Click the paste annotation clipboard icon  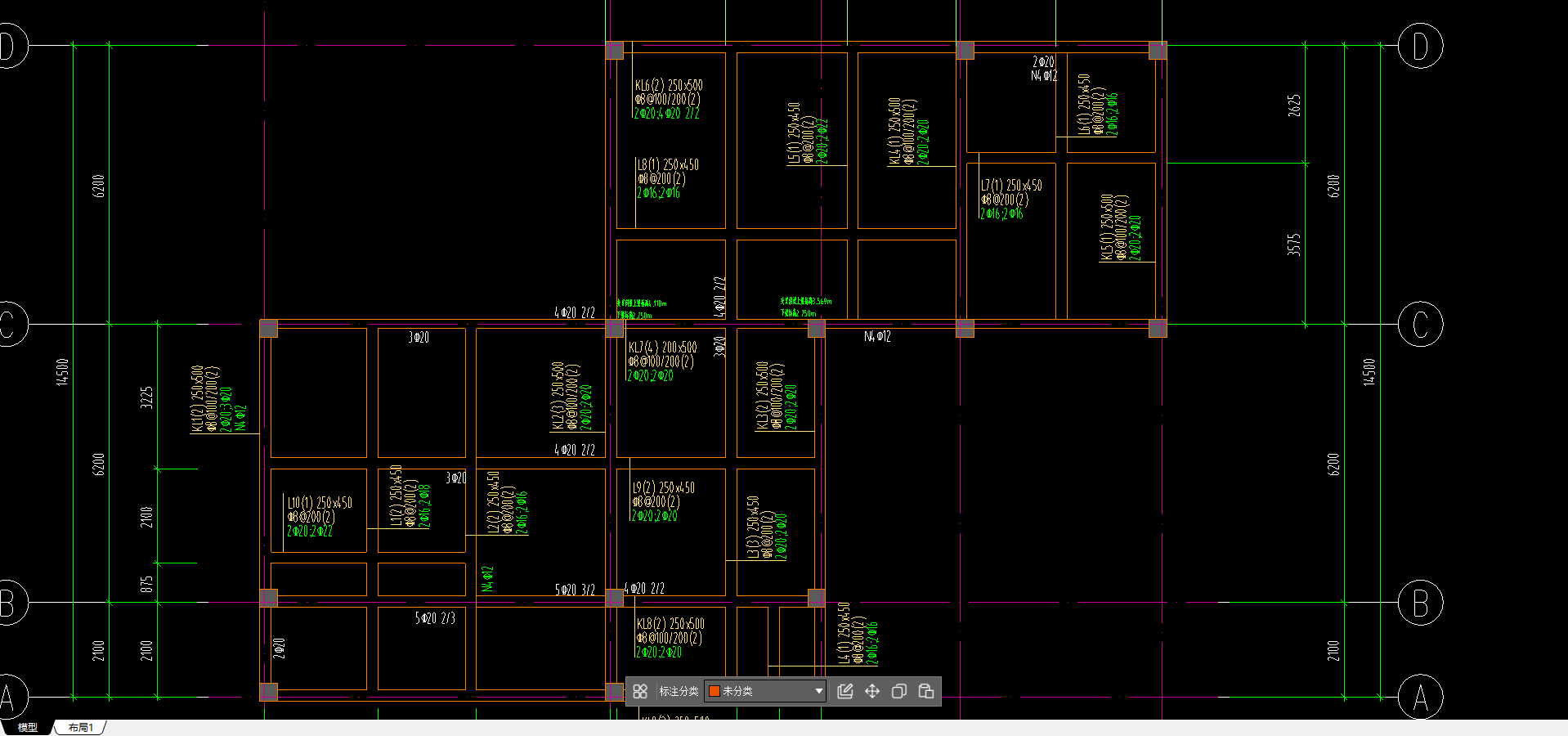(x=926, y=691)
